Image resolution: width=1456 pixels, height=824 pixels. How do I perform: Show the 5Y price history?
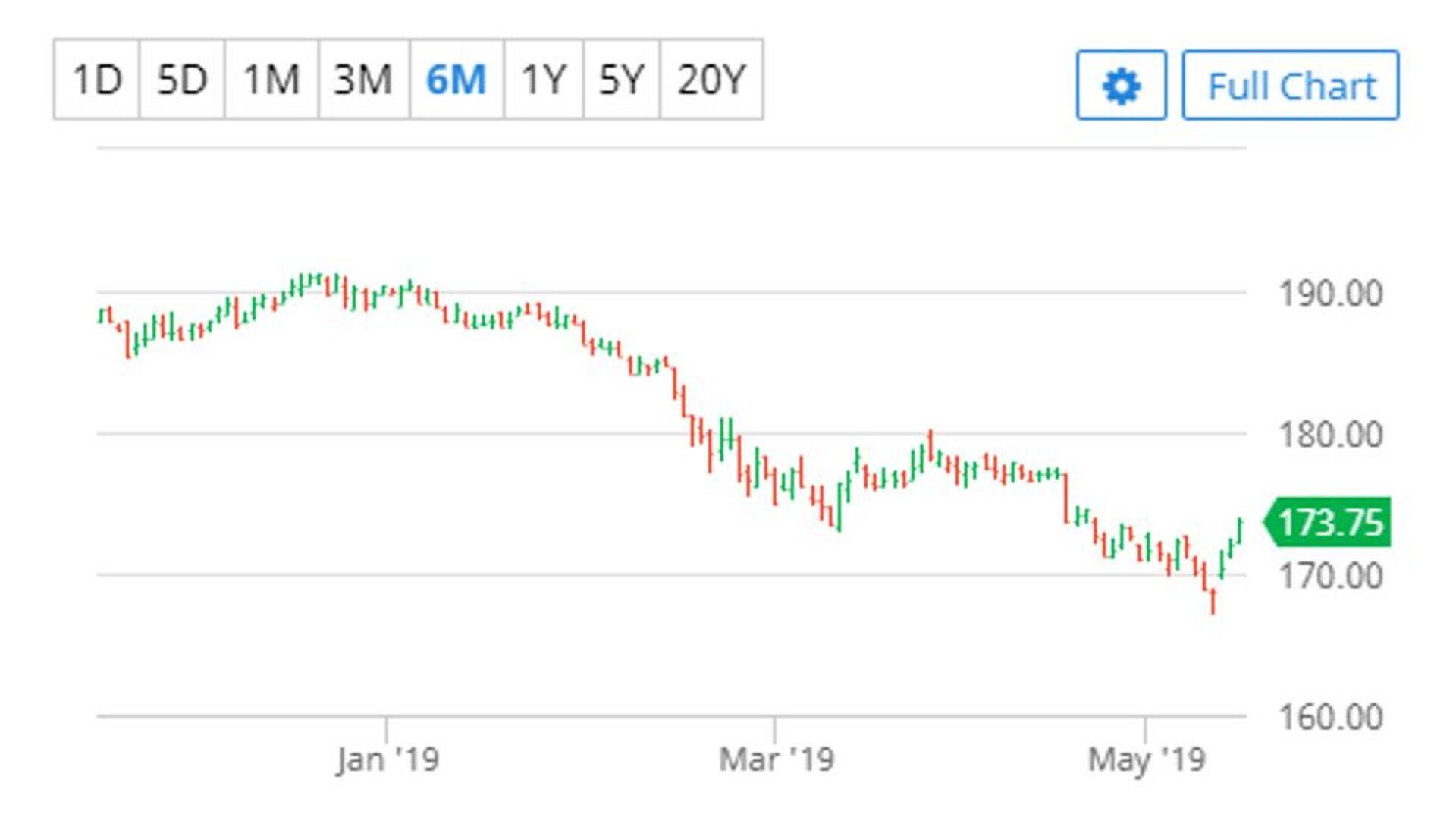[621, 80]
